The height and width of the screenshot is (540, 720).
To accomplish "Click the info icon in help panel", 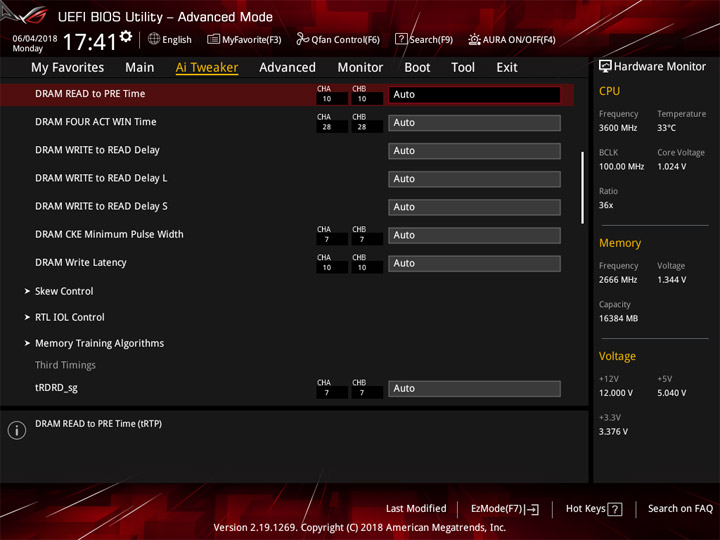I will (17, 430).
